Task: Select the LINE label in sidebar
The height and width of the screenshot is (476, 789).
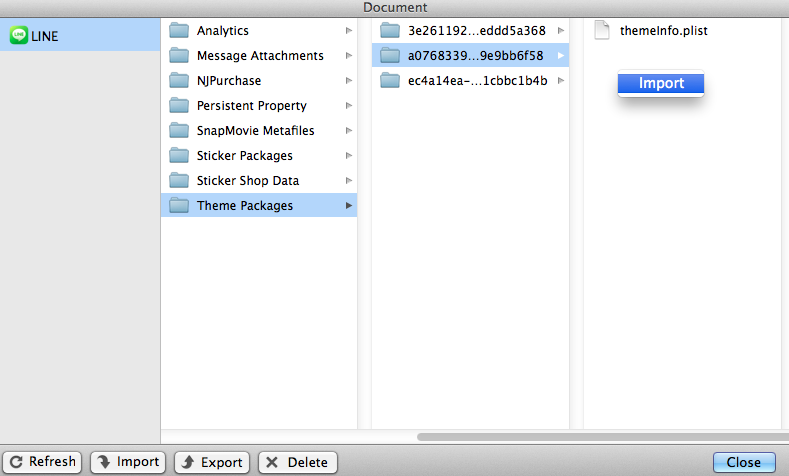Action: 45,36
